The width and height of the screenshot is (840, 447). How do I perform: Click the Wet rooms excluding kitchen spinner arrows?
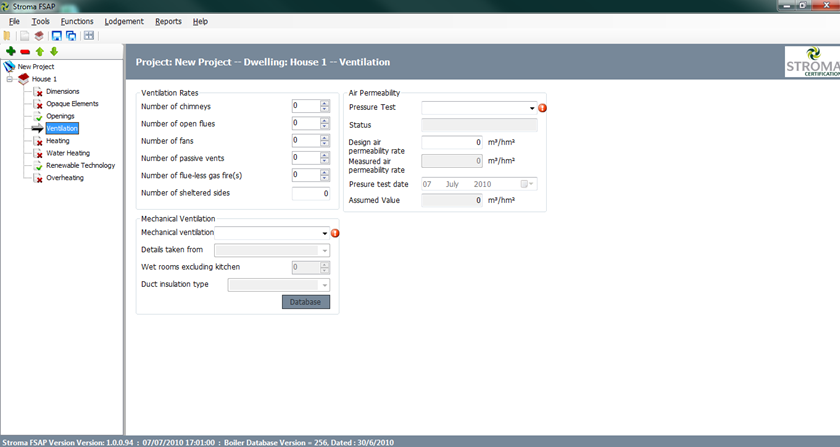[325, 267]
